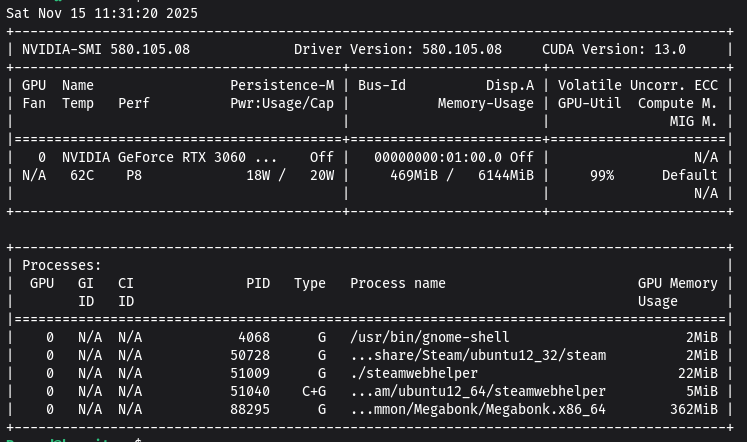The image size is (747, 442).
Task: Click the CUDA Version 13.0 text
Action: tap(614, 49)
